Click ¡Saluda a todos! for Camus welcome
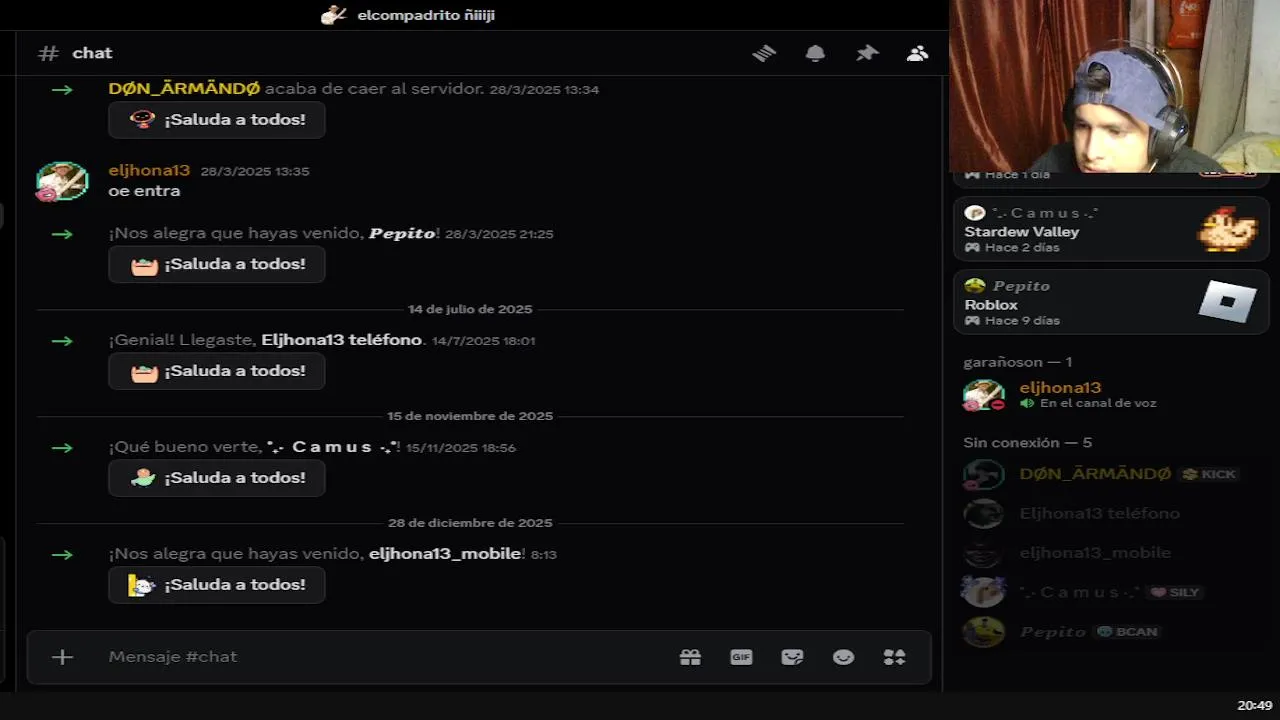This screenshot has width=1280, height=720. (217, 478)
